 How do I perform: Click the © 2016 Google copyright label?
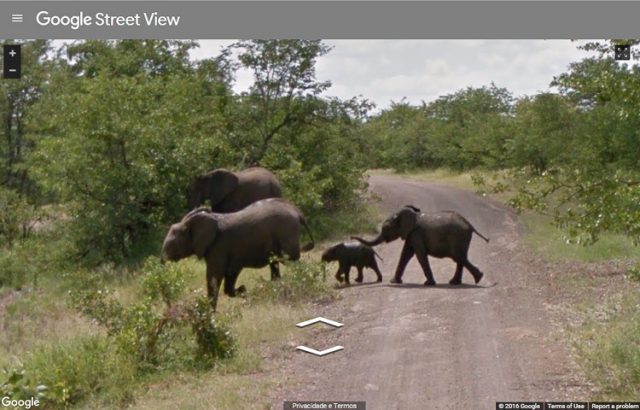[520, 406]
